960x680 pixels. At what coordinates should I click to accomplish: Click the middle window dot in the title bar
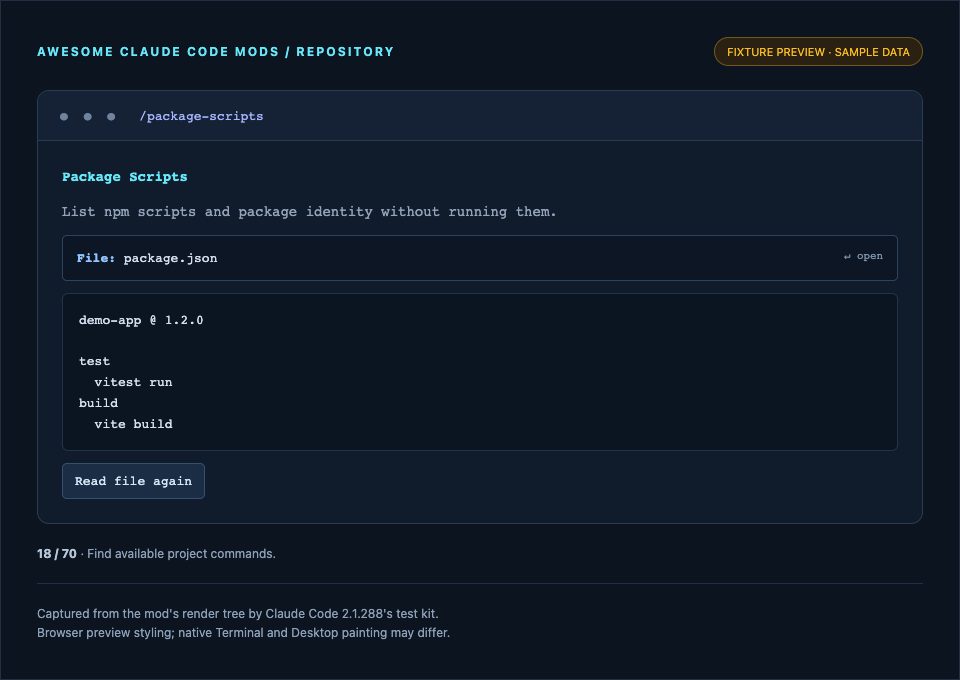click(x=88, y=117)
